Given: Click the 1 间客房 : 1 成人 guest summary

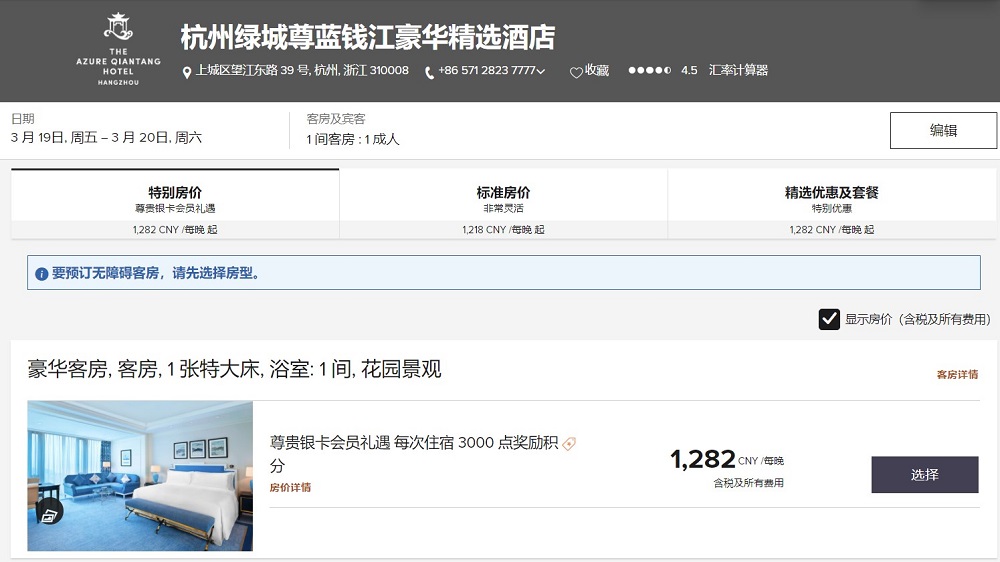Looking at the screenshot, I should pos(353,139).
